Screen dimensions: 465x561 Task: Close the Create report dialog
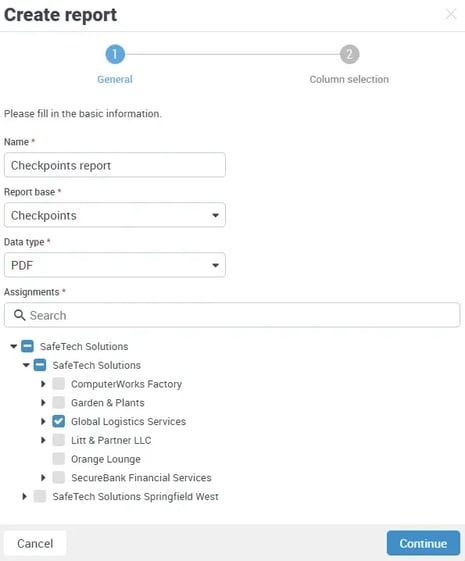451,14
